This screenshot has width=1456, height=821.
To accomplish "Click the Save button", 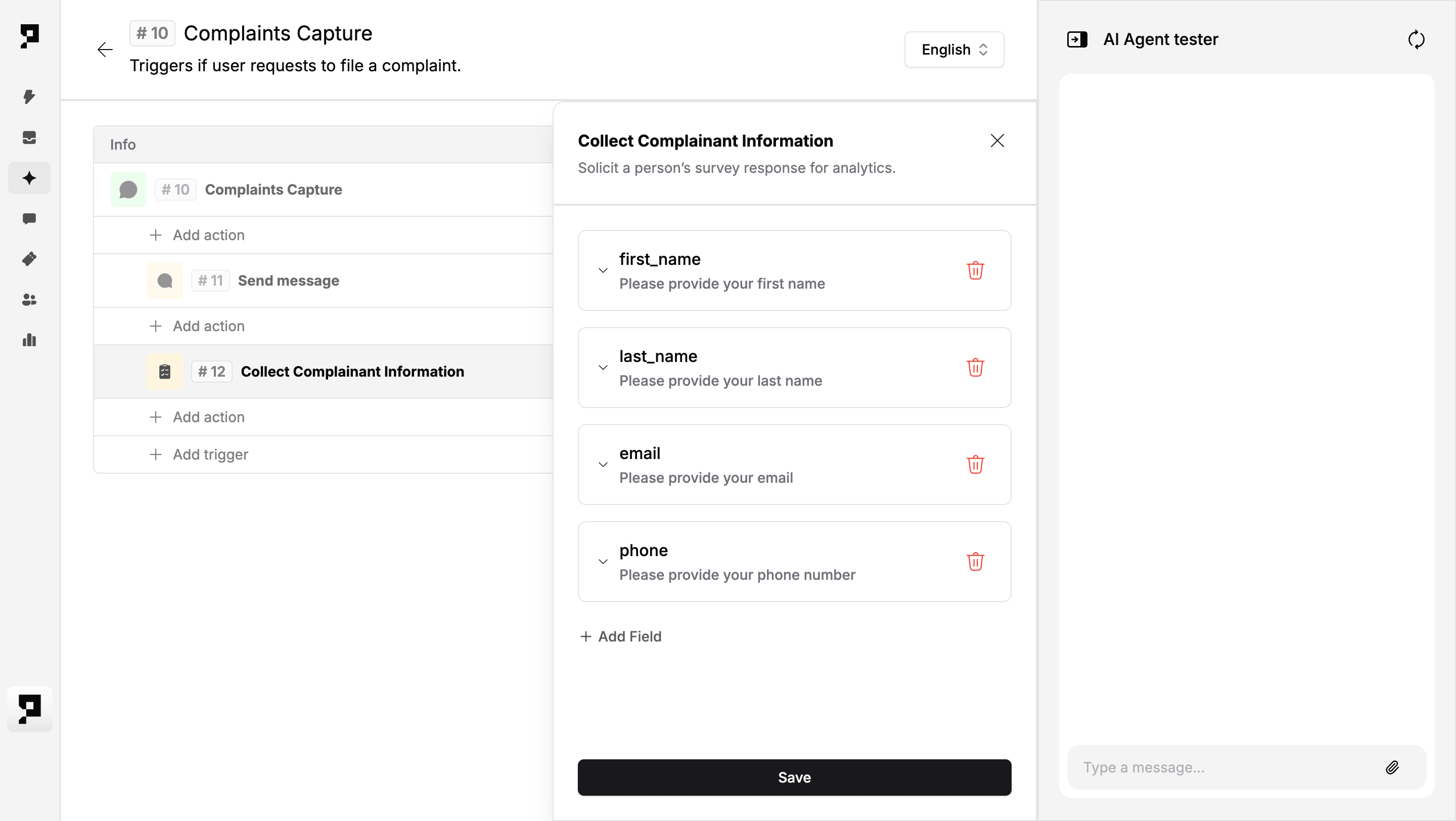I will click(794, 778).
